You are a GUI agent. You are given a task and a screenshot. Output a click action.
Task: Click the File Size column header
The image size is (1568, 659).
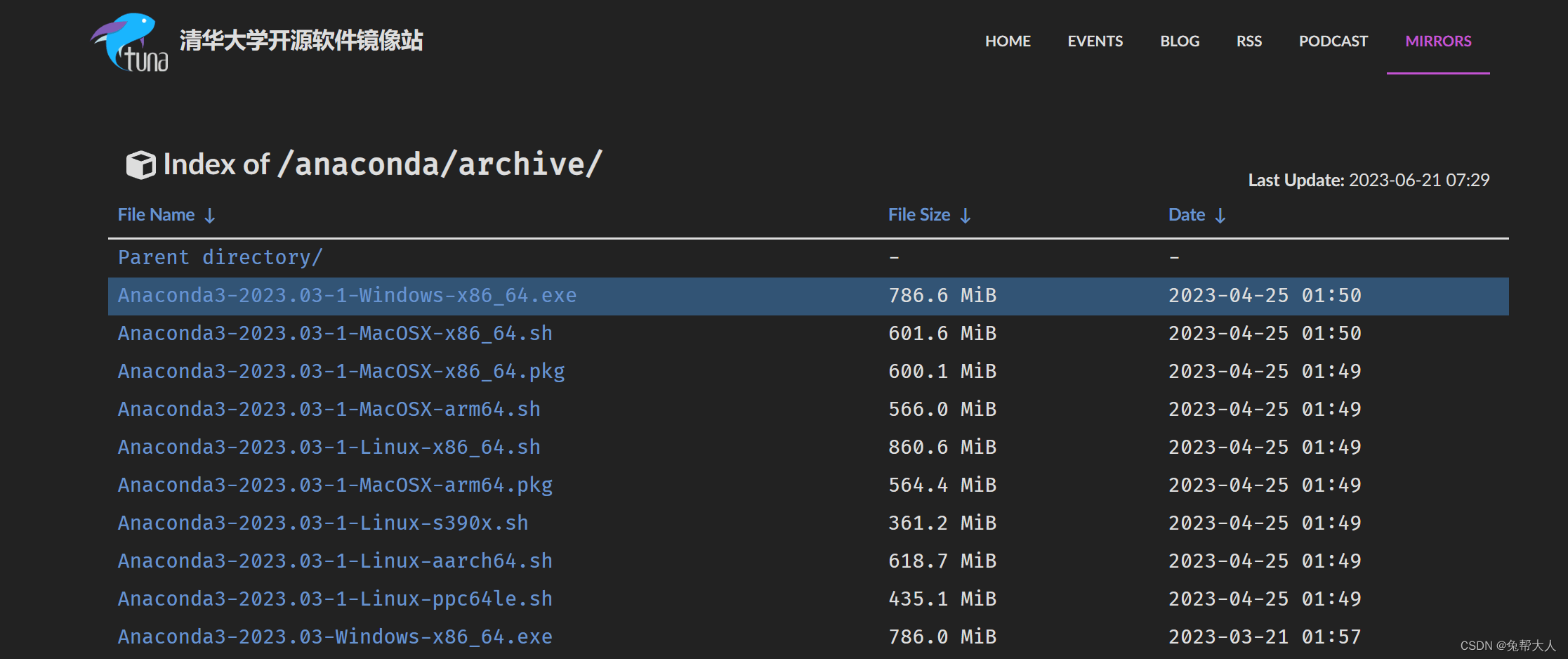[919, 215]
